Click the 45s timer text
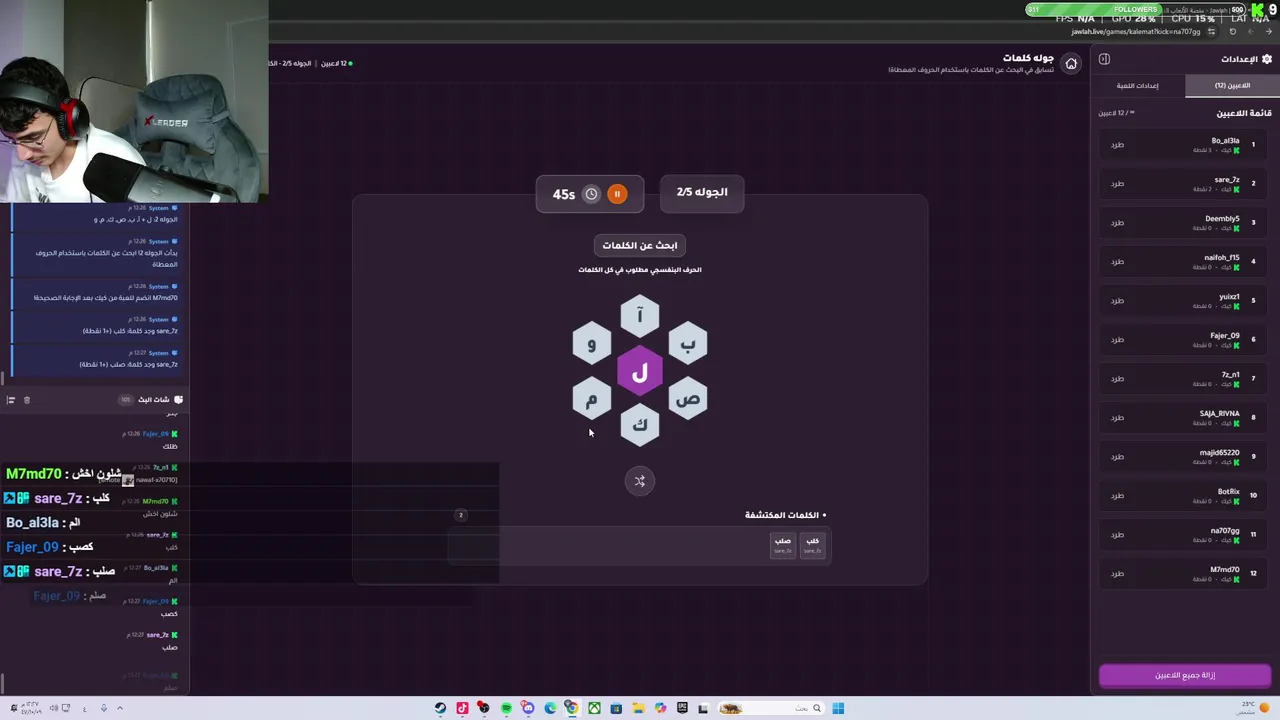 564,194
